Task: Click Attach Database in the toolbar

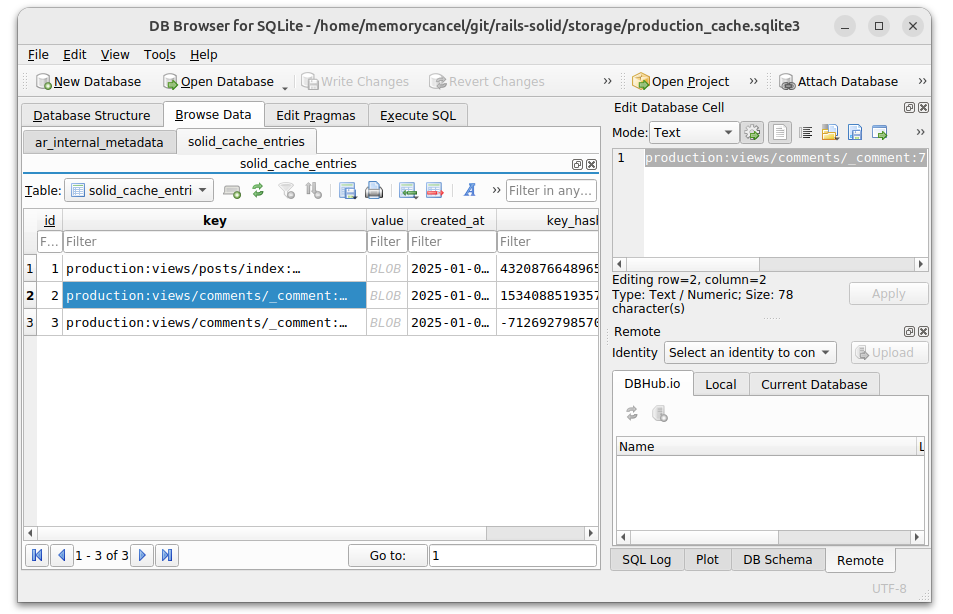Action: pyautogui.click(x=839, y=81)
